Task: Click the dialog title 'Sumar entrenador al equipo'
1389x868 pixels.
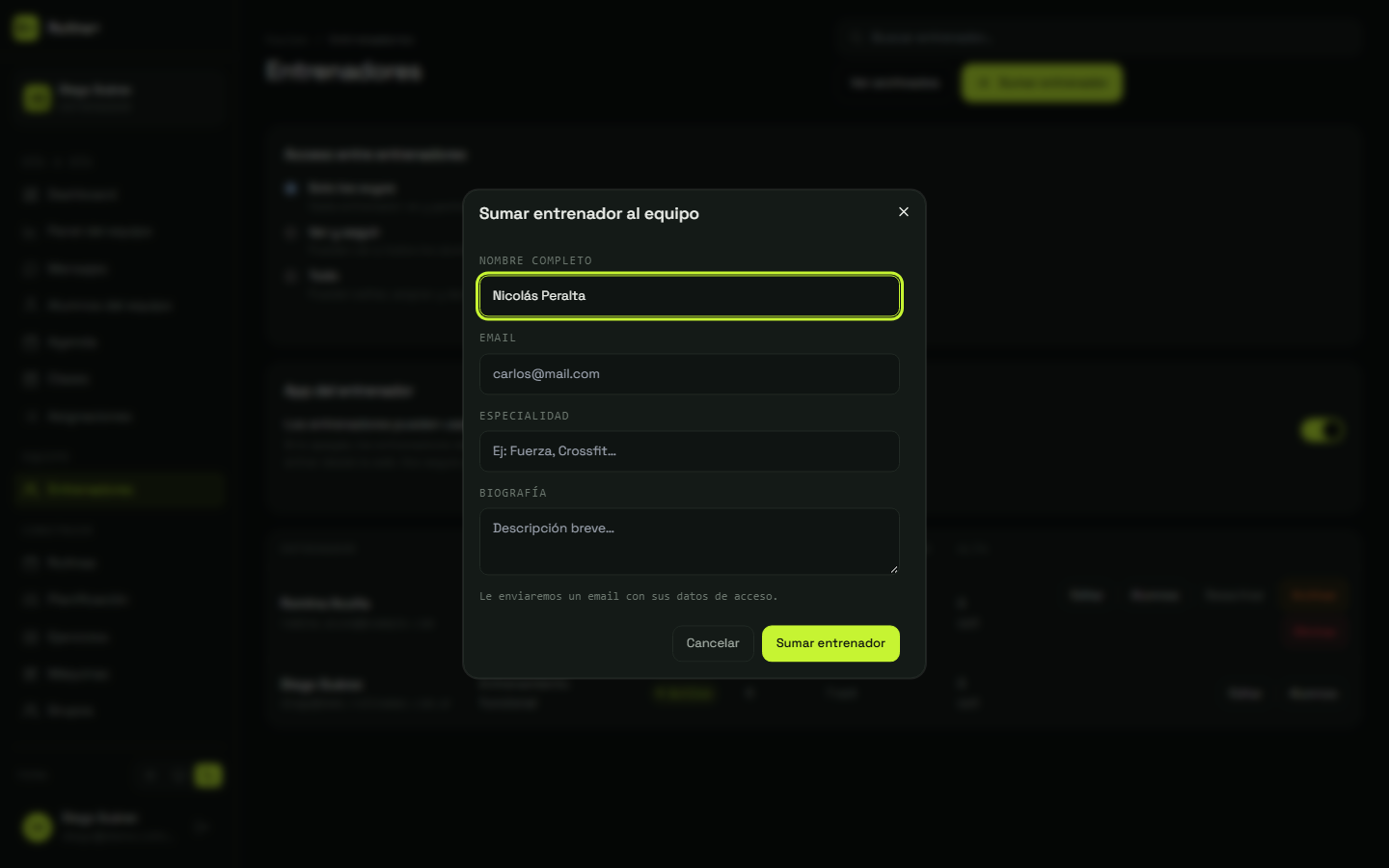Action: coord(589,213)
